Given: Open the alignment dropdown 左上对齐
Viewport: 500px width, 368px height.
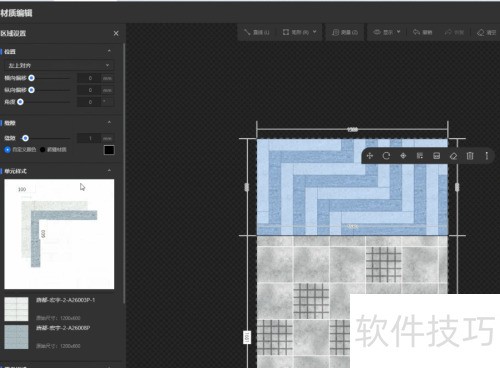Looking at the screenshot, I should [x=59, y=65].
